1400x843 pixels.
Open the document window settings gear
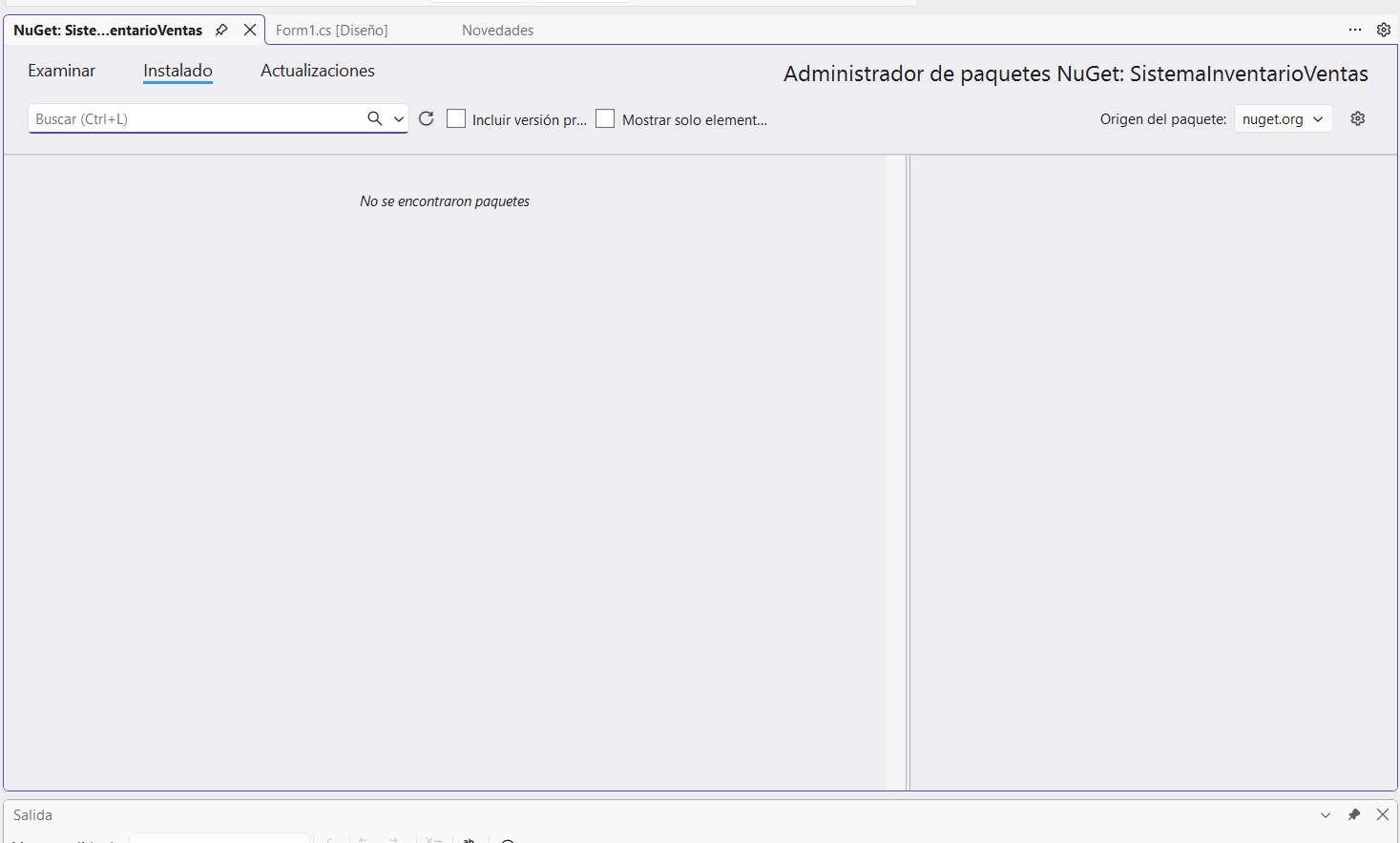pos(1384,30)
